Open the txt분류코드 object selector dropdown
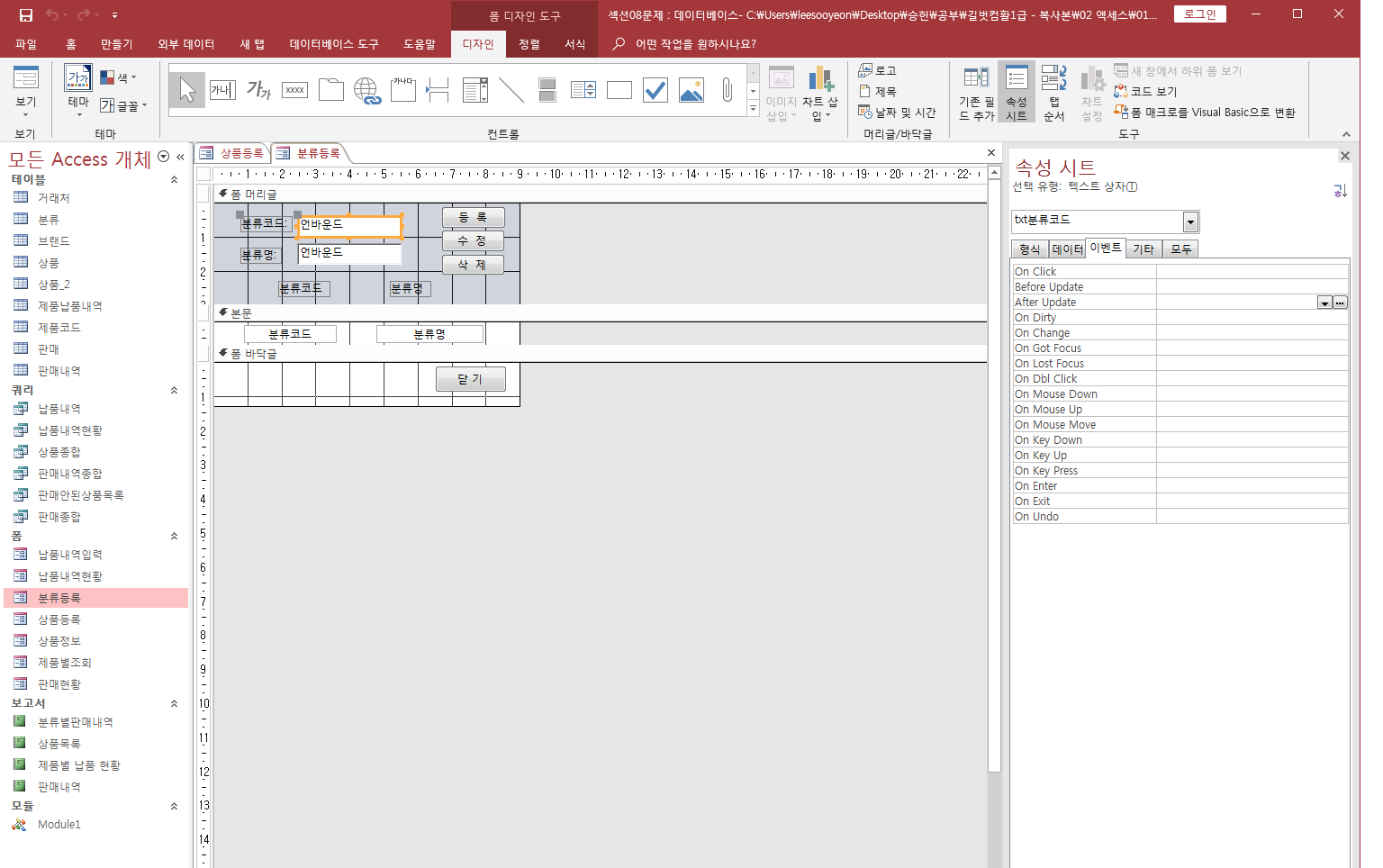The width and height of the screenshot is (1383, 868). pos(1190,222)
